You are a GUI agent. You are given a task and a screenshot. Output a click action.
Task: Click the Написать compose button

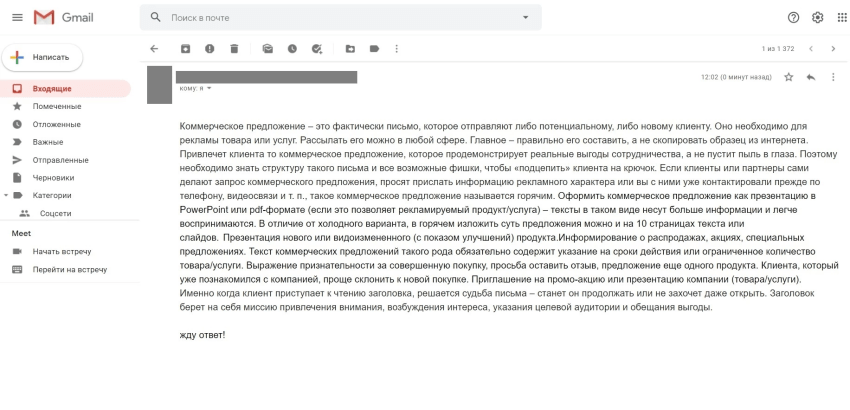pyautogui.click(x=42, y=57)
